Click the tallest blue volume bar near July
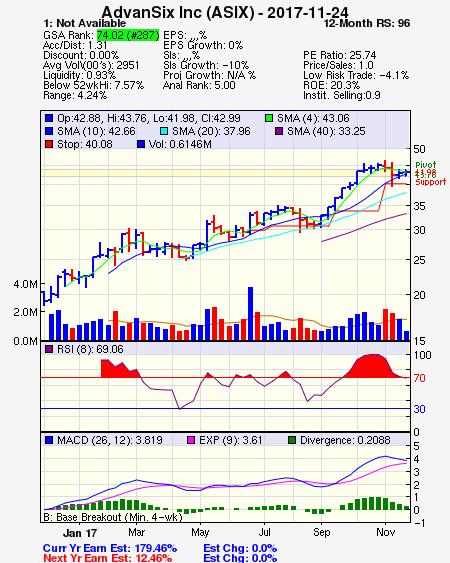Viewport: 450px width, 563px height. (x=250, y=313)
